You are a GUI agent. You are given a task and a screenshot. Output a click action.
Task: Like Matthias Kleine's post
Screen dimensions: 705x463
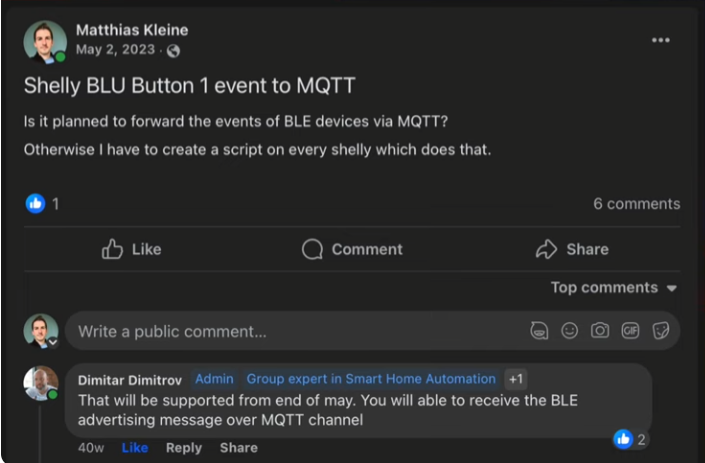click(x=131, y=249)
